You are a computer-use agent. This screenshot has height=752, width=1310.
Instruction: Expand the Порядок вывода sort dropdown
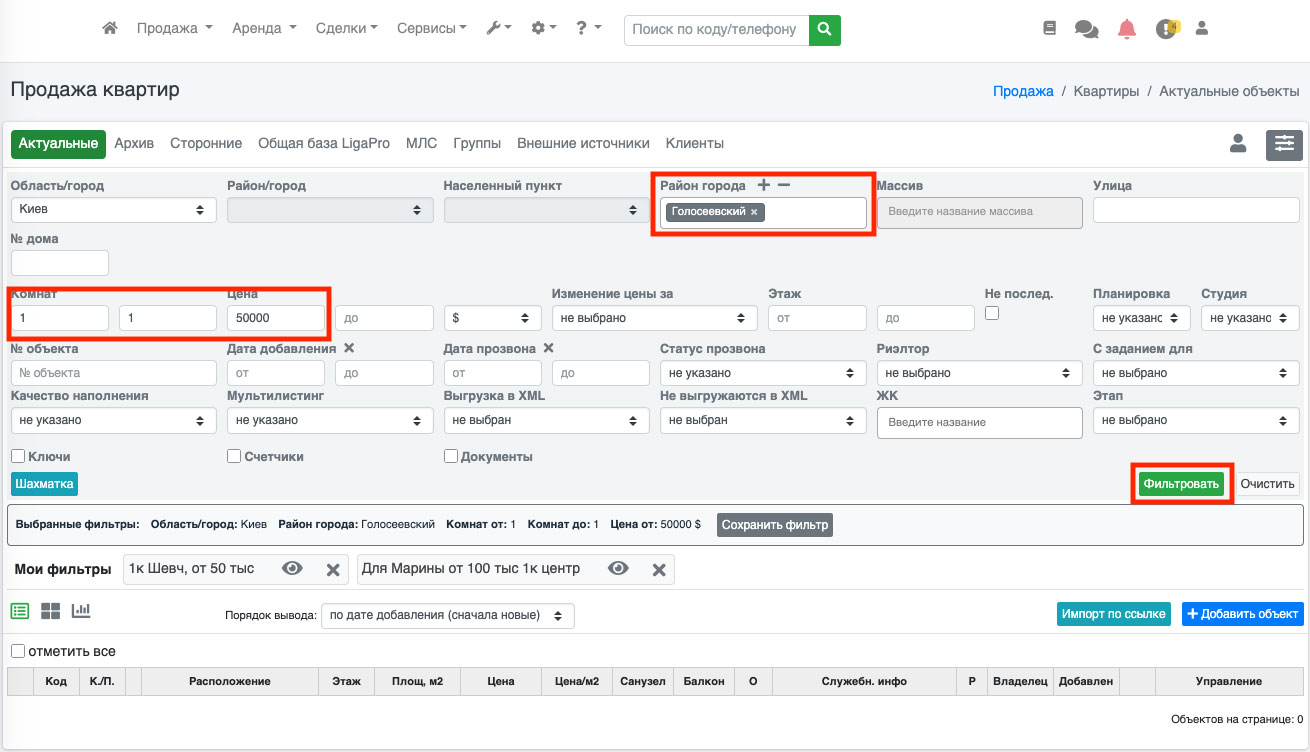pos(447,615)
